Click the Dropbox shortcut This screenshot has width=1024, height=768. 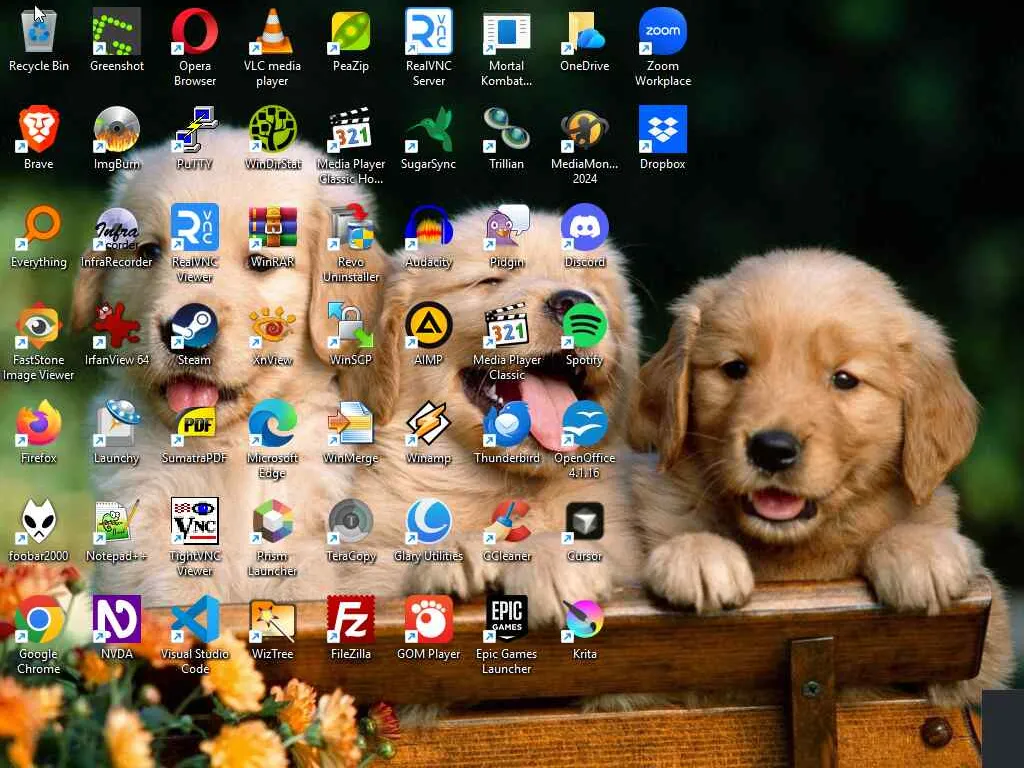(x=663, y=129)
